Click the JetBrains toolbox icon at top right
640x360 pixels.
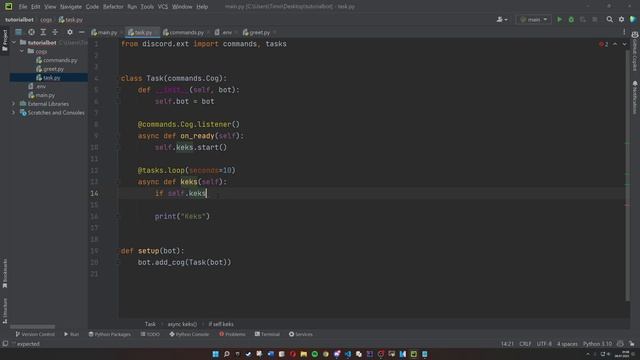(x=633, y=20)
